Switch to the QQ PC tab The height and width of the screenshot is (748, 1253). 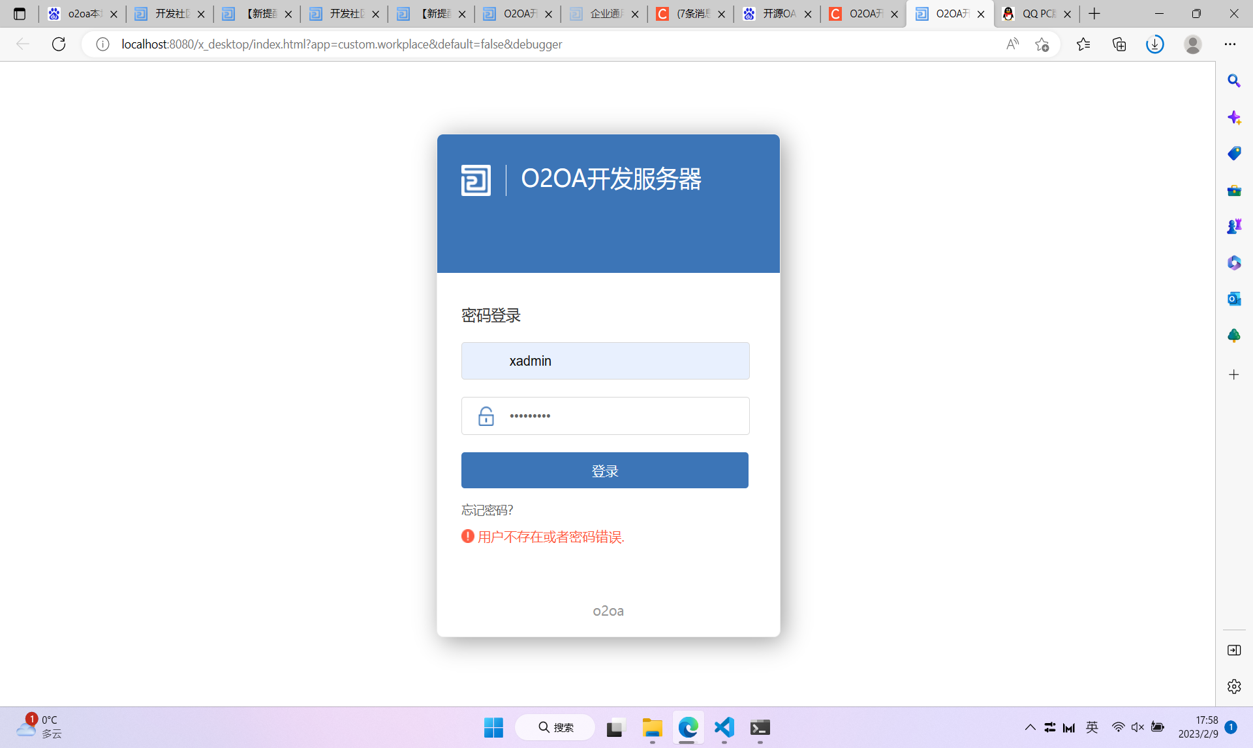[1035, 15]
